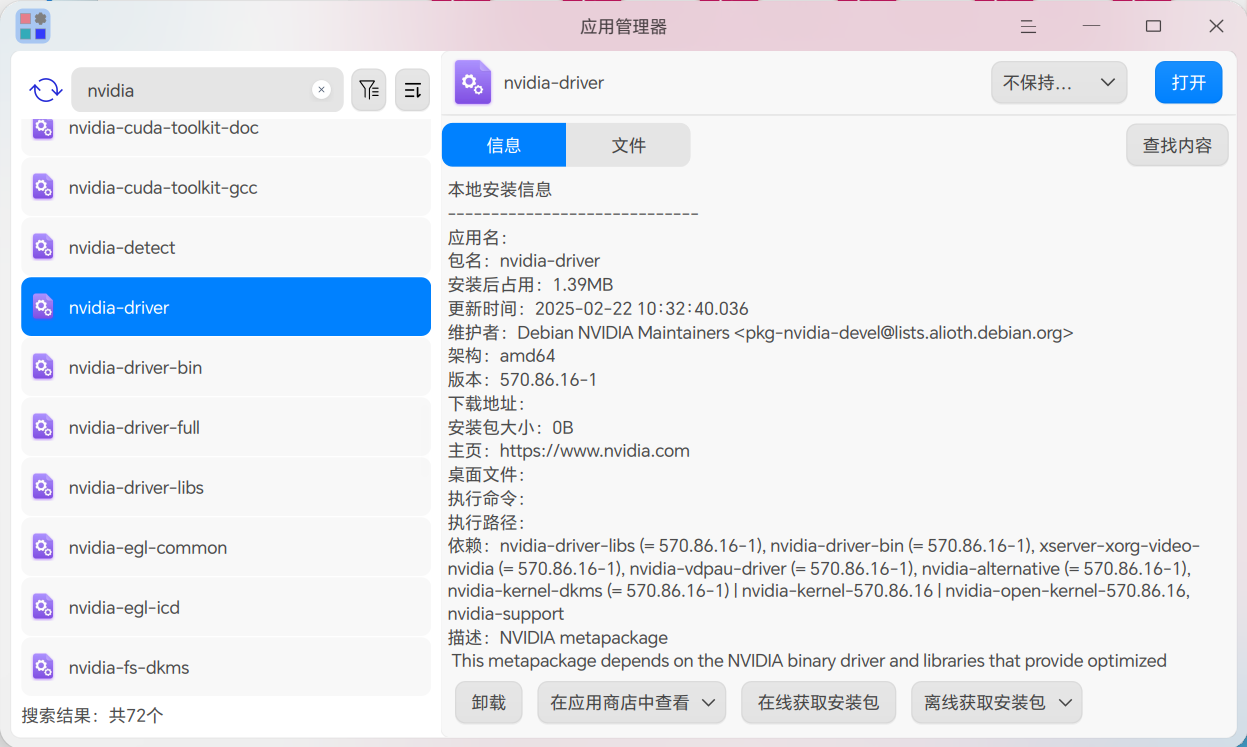
Task: Click the nvidia-egl-icd package icon
Action: click(x=43, y=608)
